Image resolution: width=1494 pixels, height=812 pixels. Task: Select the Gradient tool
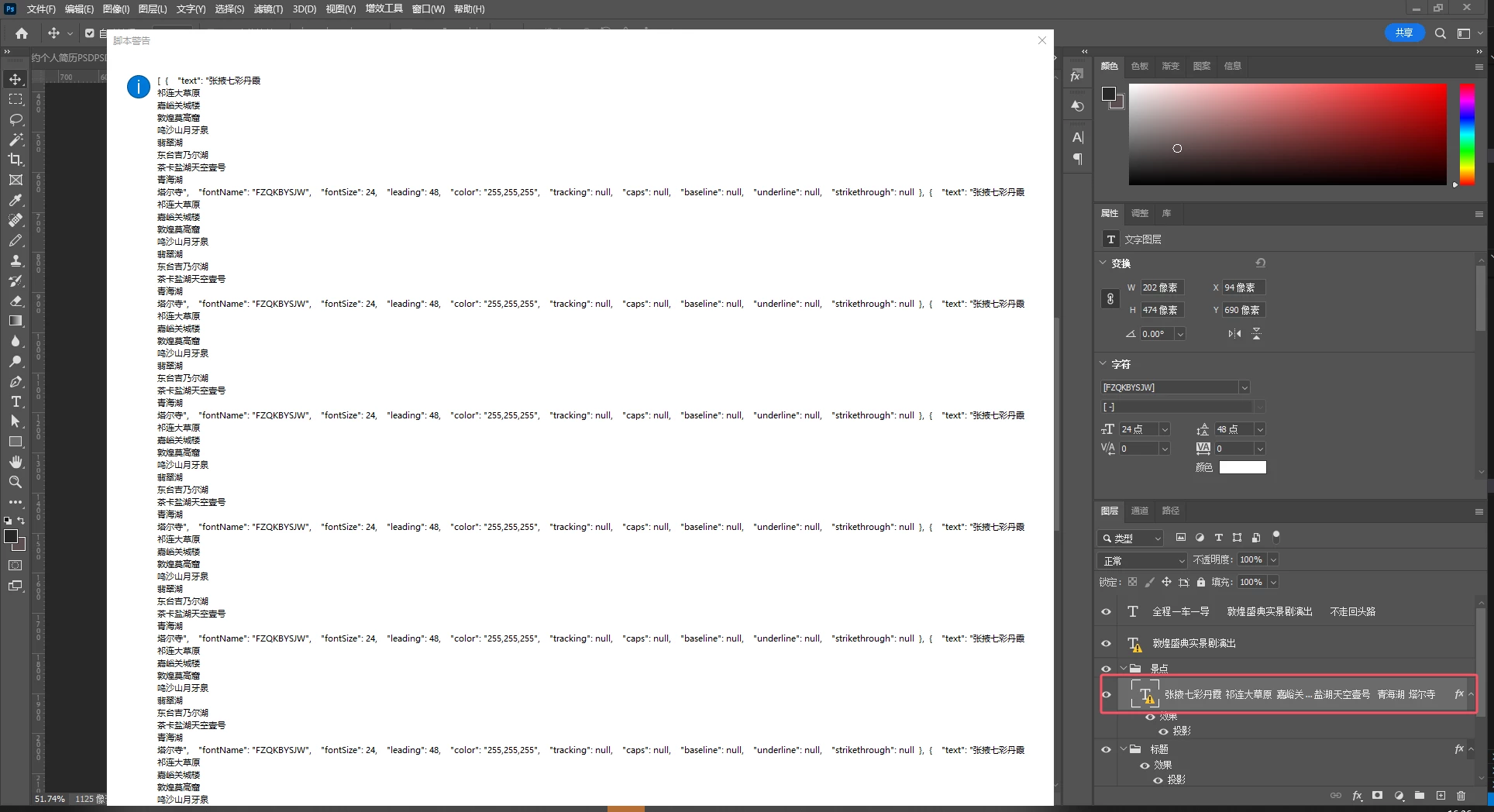tap(15, 321)
